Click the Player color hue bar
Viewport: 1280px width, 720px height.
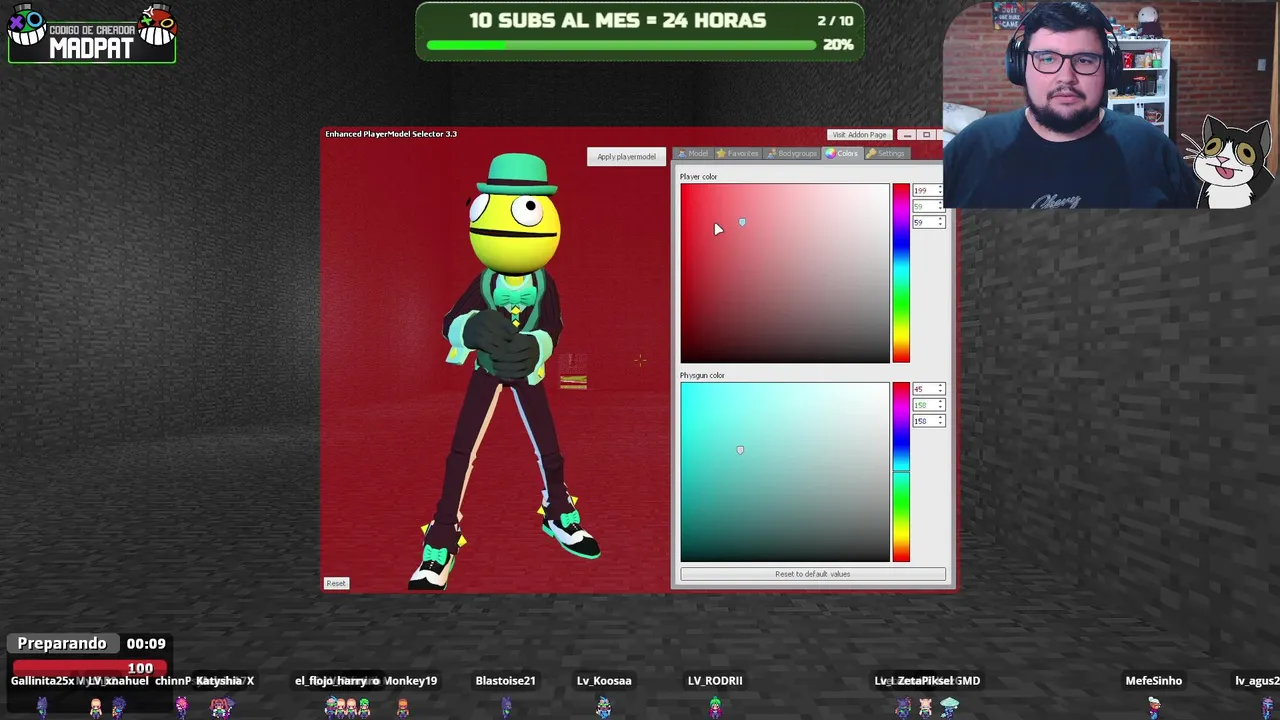point(901,273)
